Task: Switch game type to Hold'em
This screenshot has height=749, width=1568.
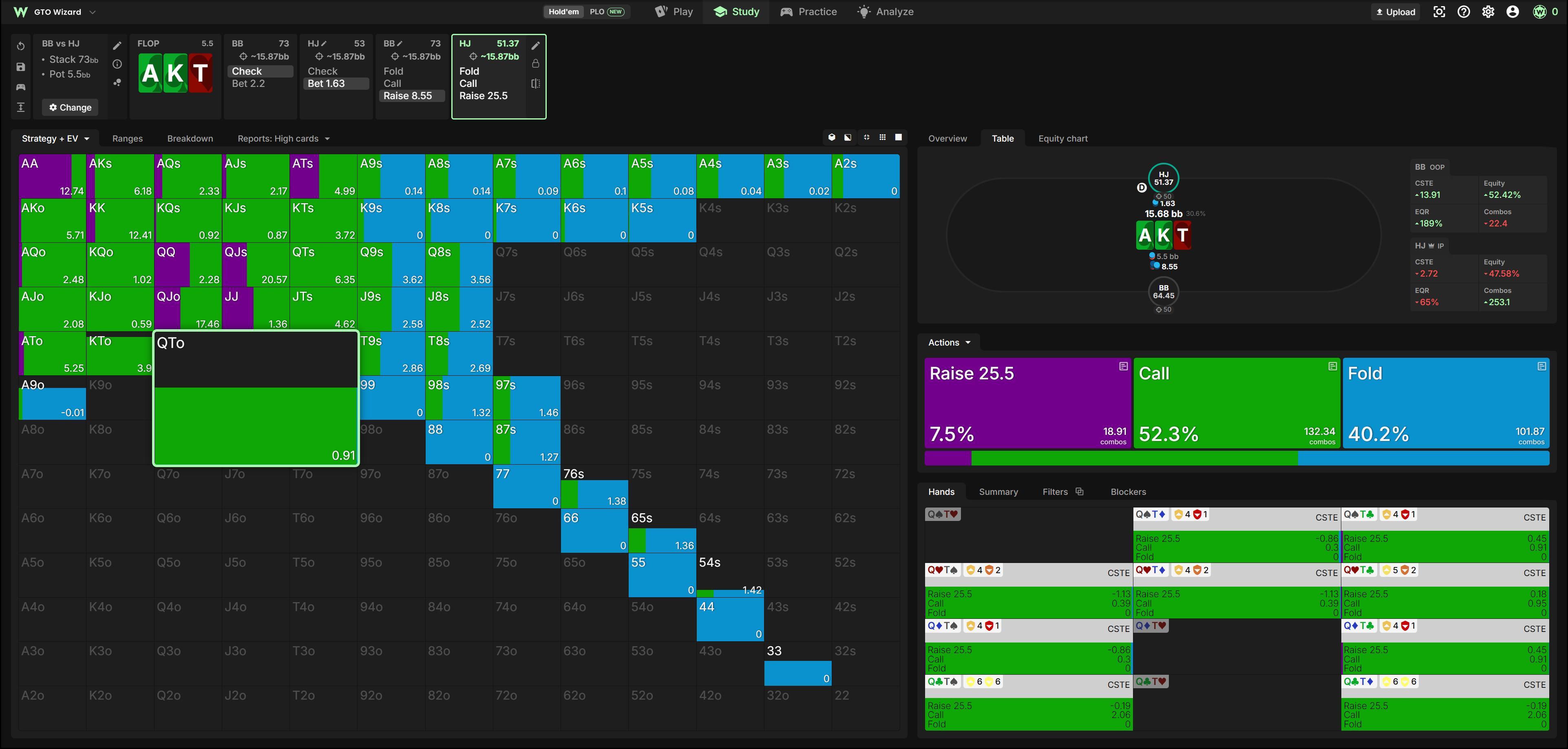Action: pyautogui.click(x=564, y=11)
